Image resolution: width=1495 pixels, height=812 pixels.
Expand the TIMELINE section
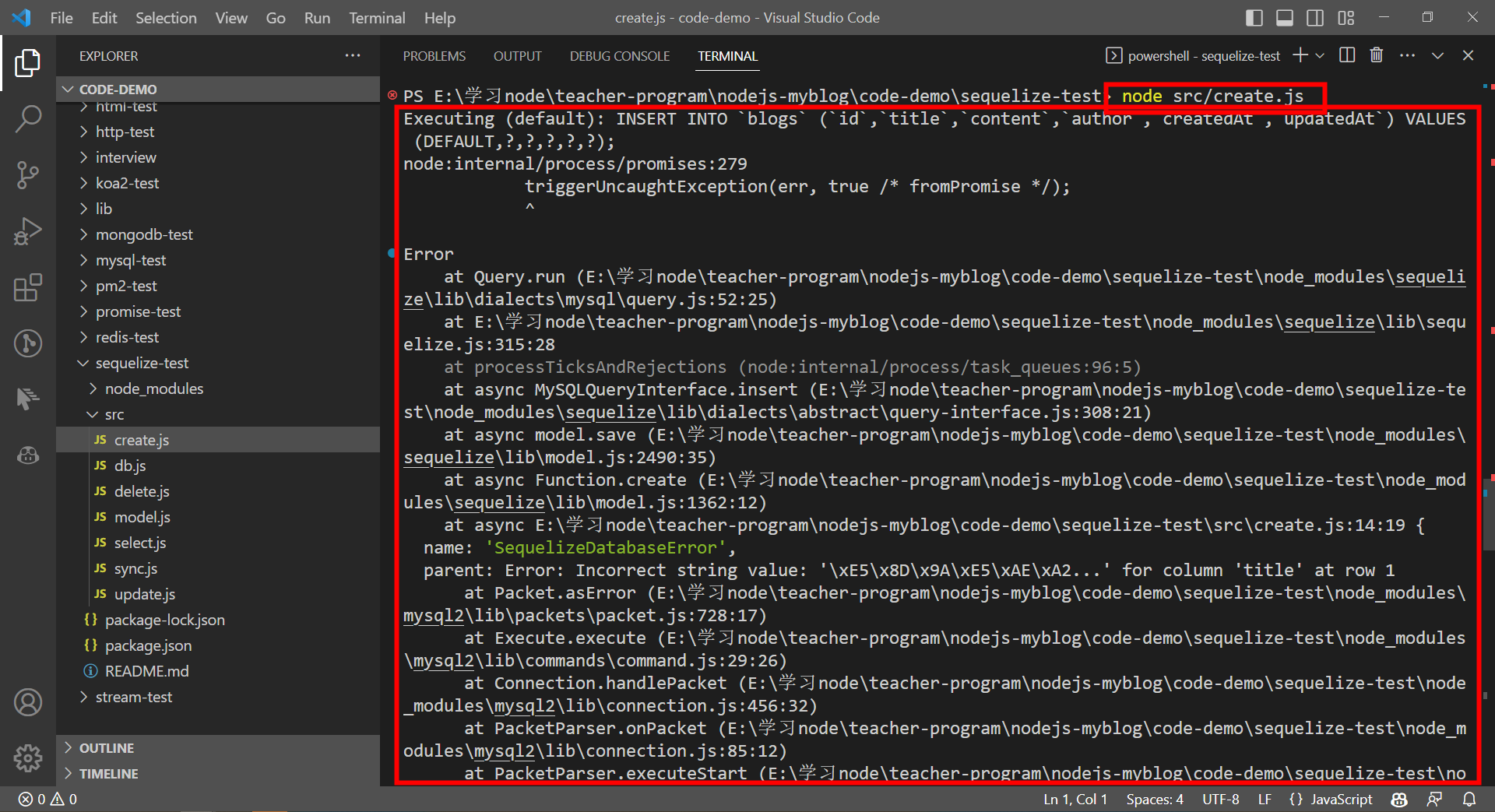tap(218, 774)
